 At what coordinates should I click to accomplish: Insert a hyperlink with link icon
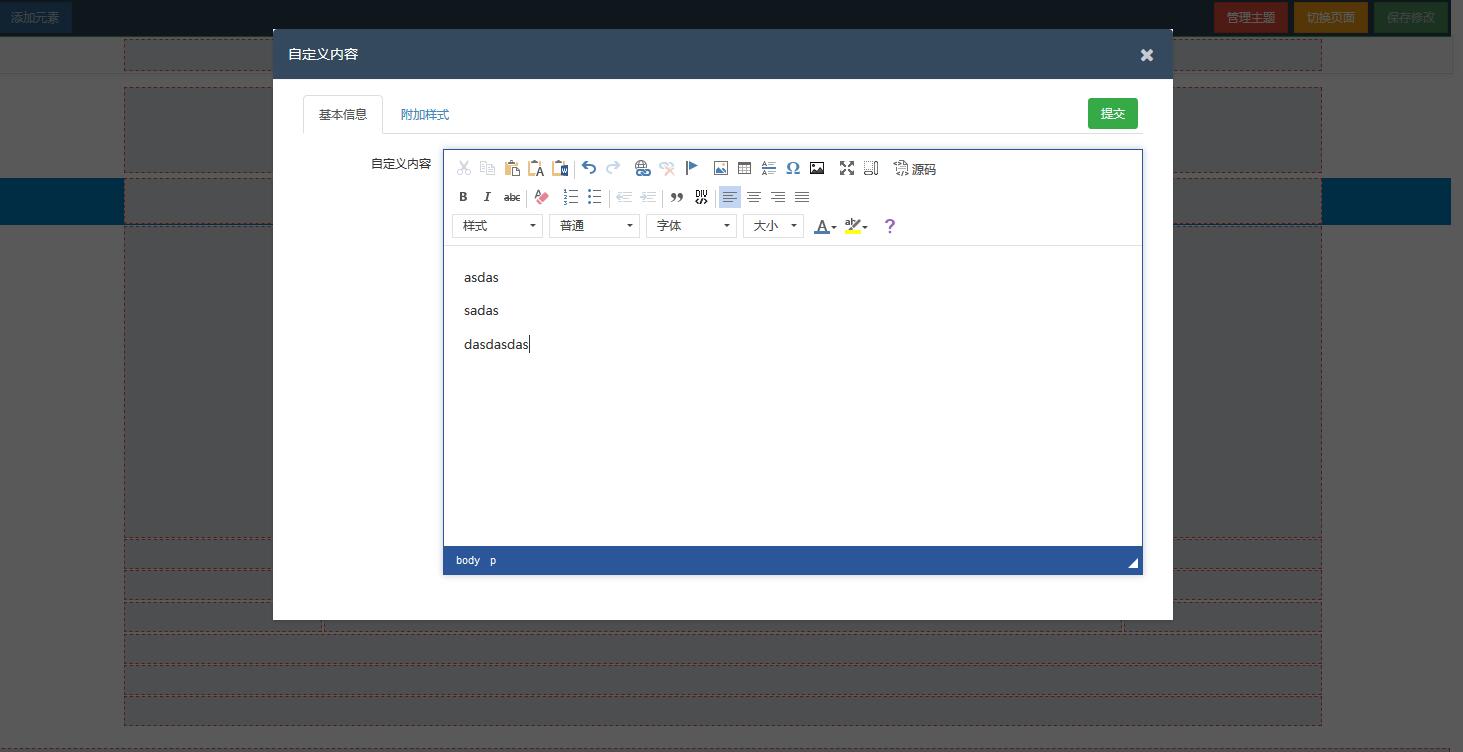(x=643, y=168)
